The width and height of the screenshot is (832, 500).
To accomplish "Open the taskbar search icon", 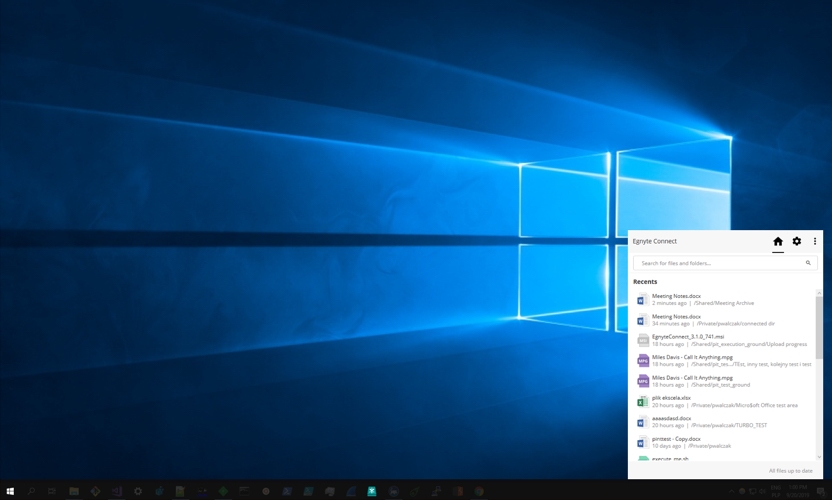I will pos(32,491).
